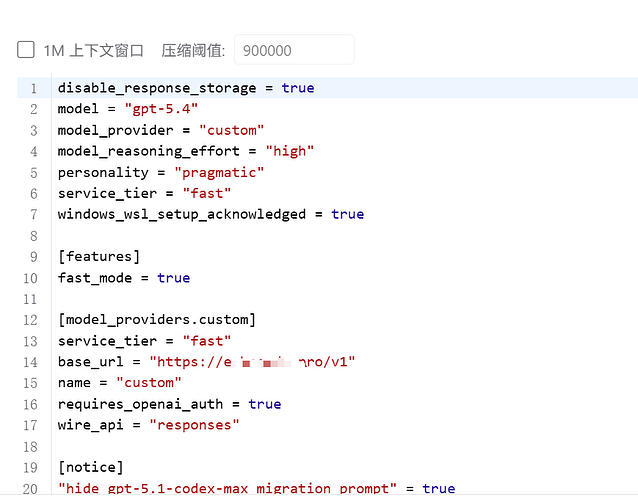Click the "gpt-5.4" model value
The width and height of the screenshot is (638, 499).
pos(161,109)
